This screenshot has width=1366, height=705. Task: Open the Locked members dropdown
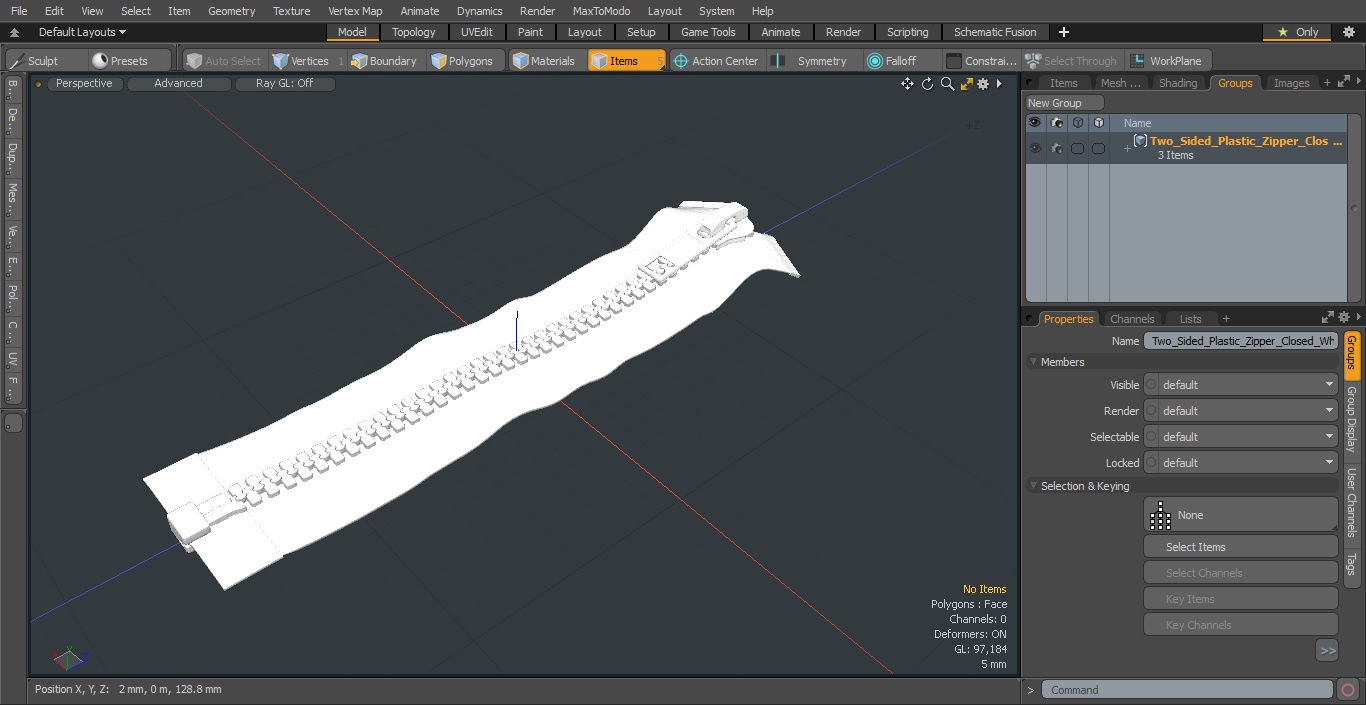tap(1240, 463)
